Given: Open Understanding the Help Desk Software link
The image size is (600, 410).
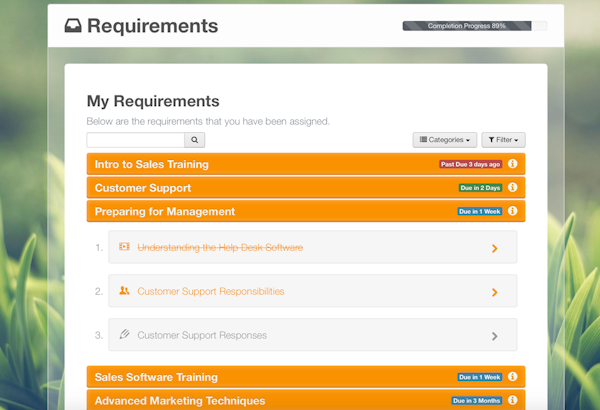Looking at the screenshot, I should point(220,248).
